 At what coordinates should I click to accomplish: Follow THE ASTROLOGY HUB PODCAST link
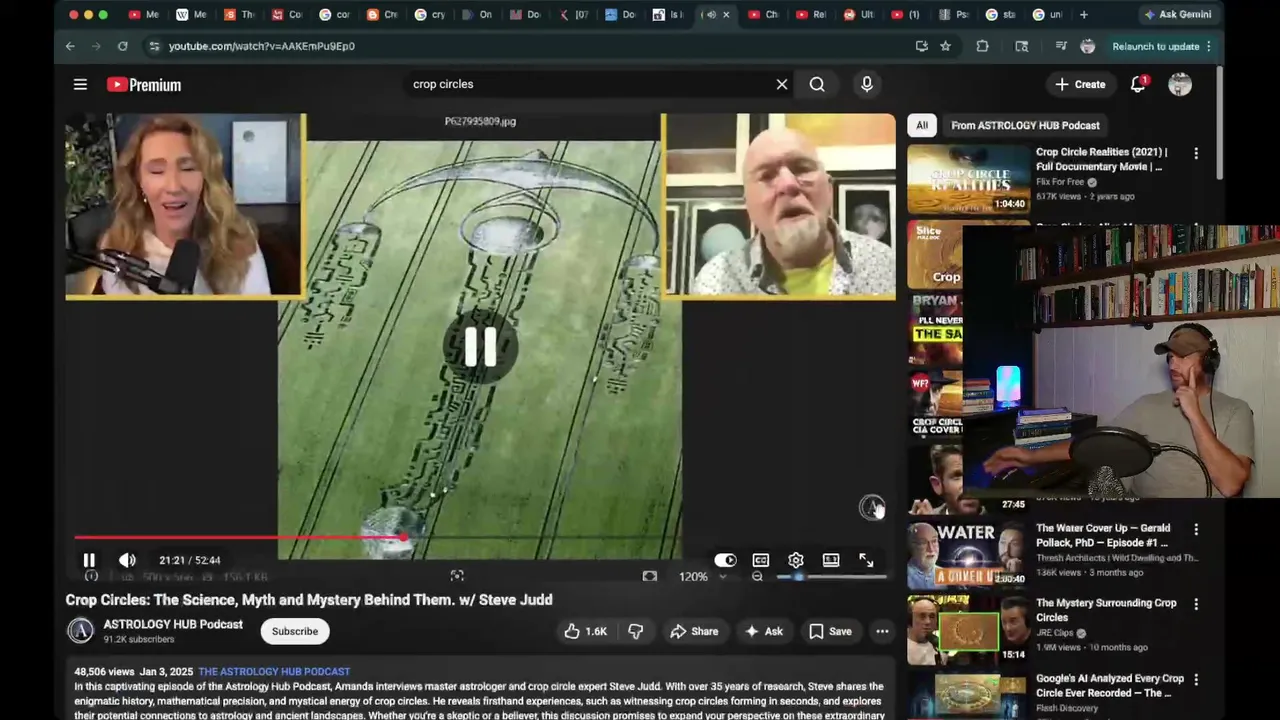pos(274,672)
